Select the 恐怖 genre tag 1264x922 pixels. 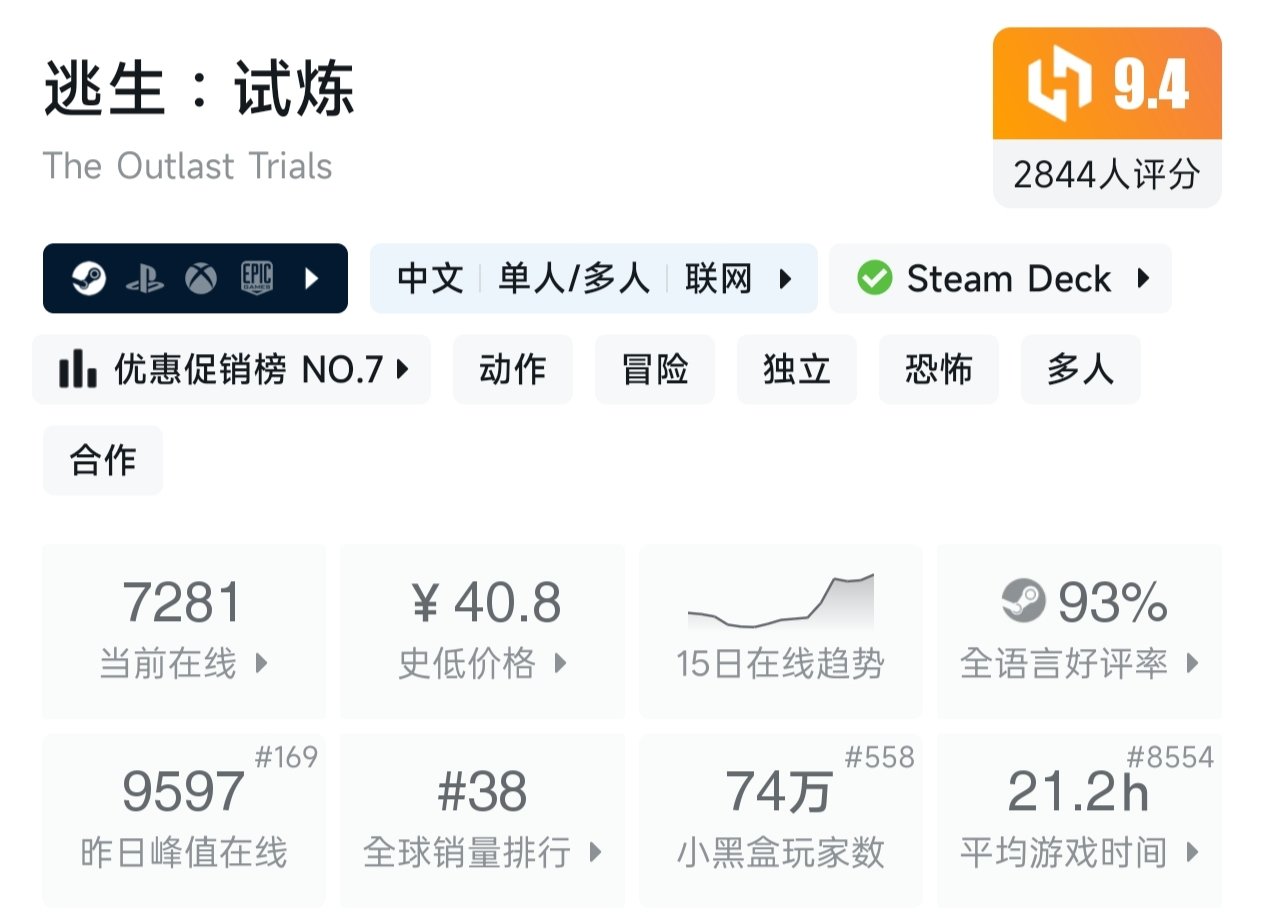[x=938, y=370]
